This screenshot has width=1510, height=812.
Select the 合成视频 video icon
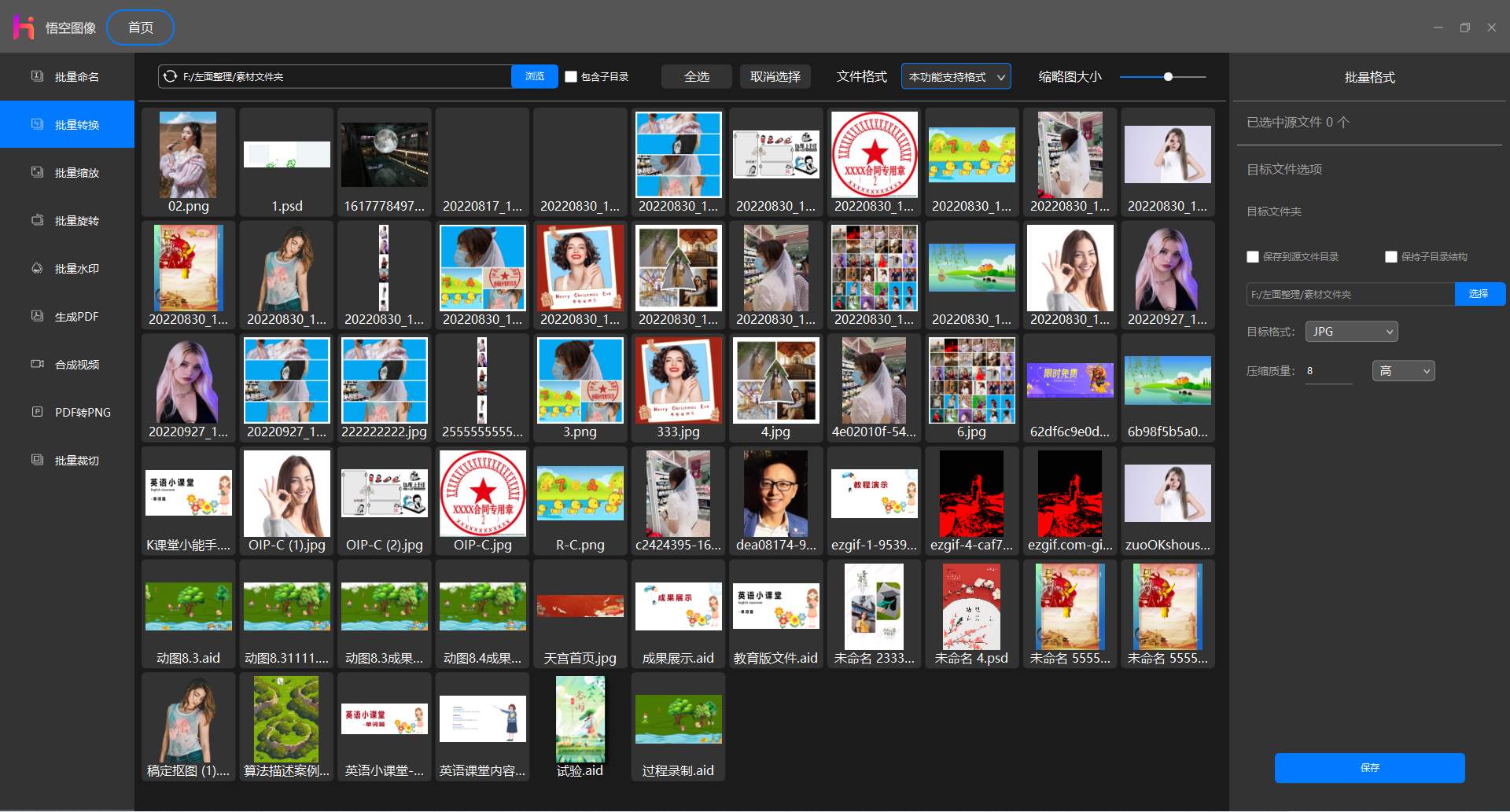[x=37, y=364]
